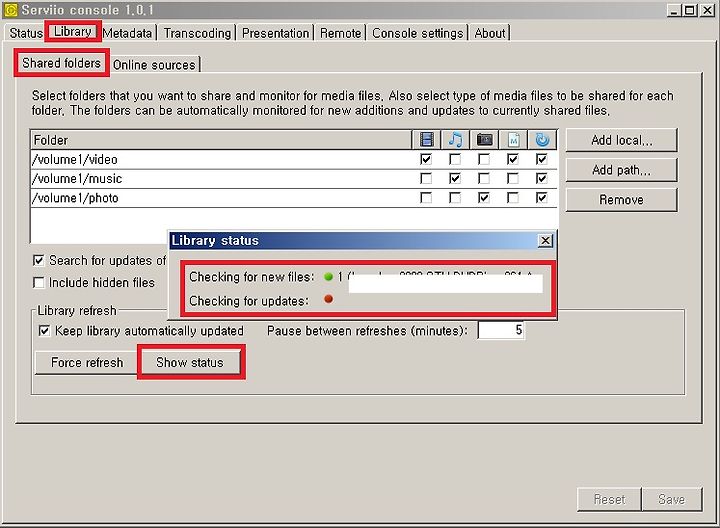This screenshot has height=528, width=720.
Task: Switch to the Status tab
Action: (x=26, y=33)
